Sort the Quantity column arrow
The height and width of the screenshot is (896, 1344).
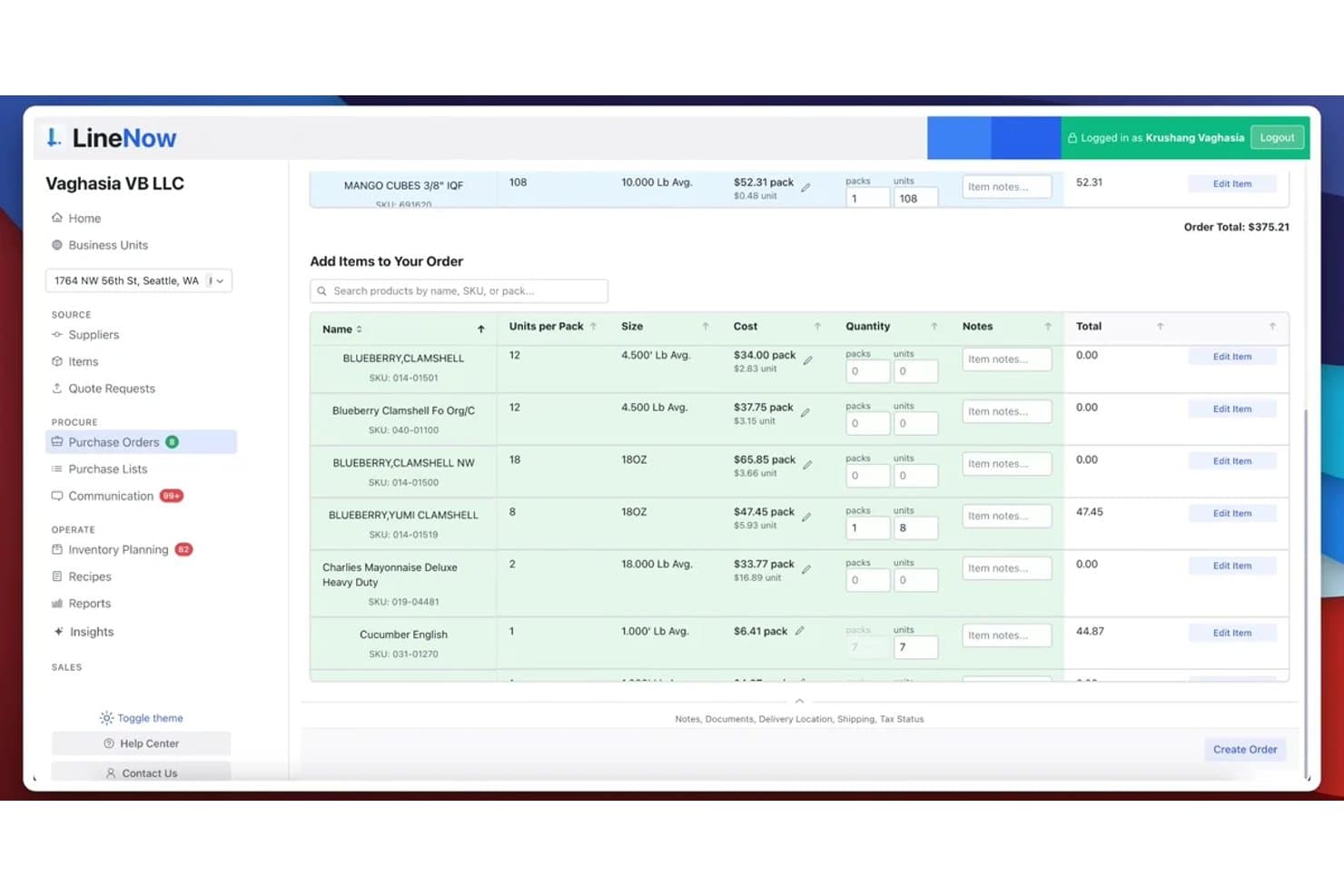tap(934, 327)
